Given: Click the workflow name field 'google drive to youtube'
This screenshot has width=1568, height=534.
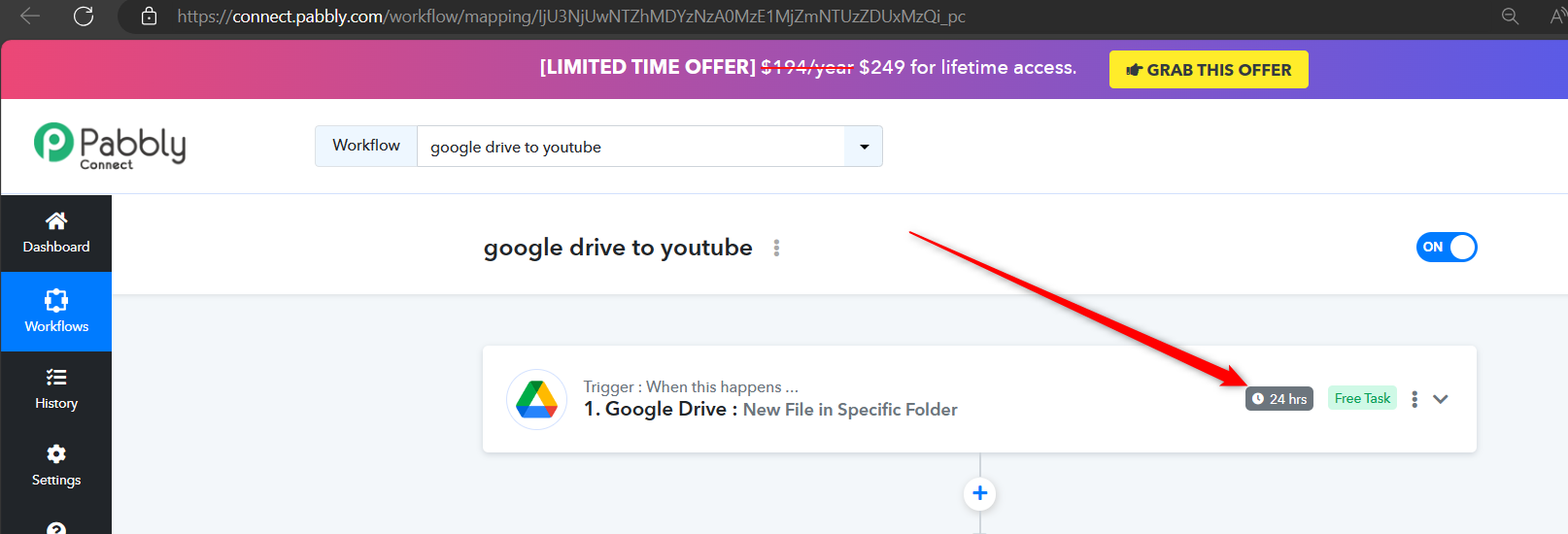Looking at the screenshot, I should (631, 147).
